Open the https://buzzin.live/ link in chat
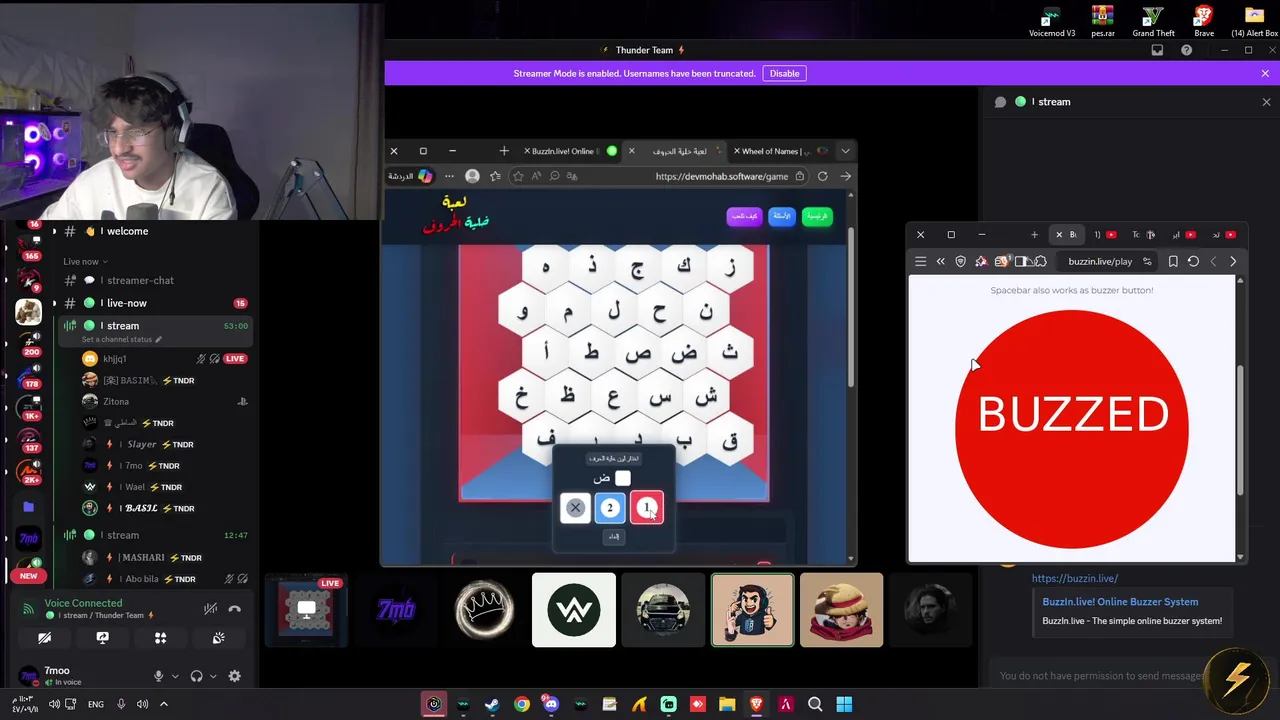This screenshot has height=720, width=1280. pos(1074,578)
